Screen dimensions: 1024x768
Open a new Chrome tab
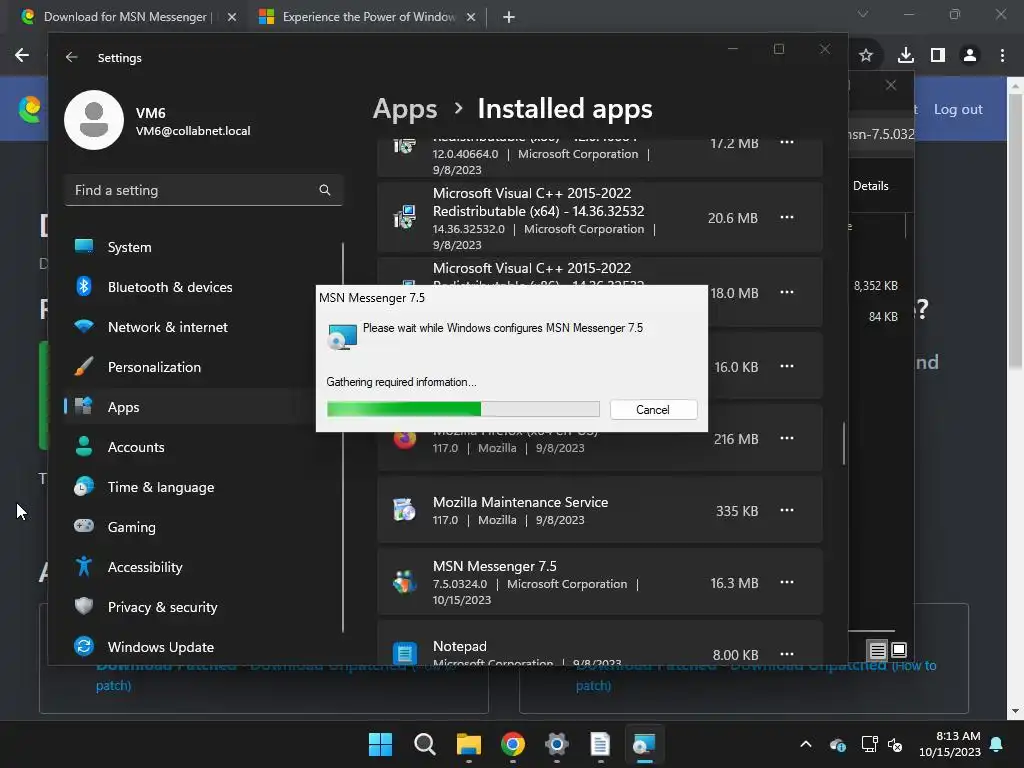click(509, 17)
